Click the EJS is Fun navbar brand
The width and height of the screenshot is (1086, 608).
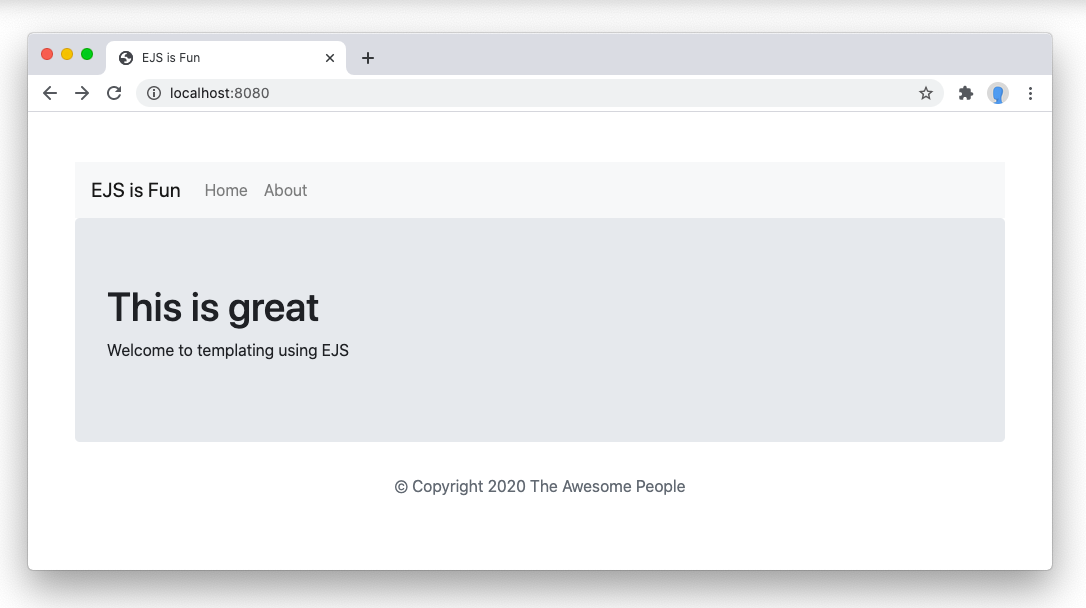coord(136,190)
